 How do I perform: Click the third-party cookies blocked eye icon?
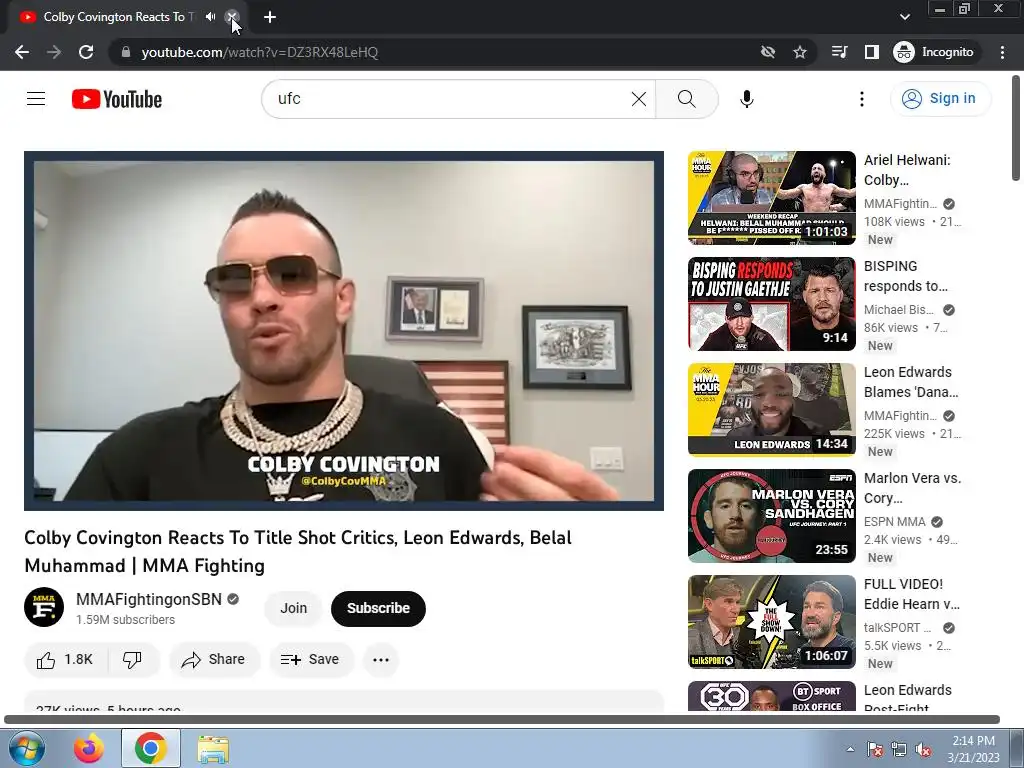(x=768, y=52)
